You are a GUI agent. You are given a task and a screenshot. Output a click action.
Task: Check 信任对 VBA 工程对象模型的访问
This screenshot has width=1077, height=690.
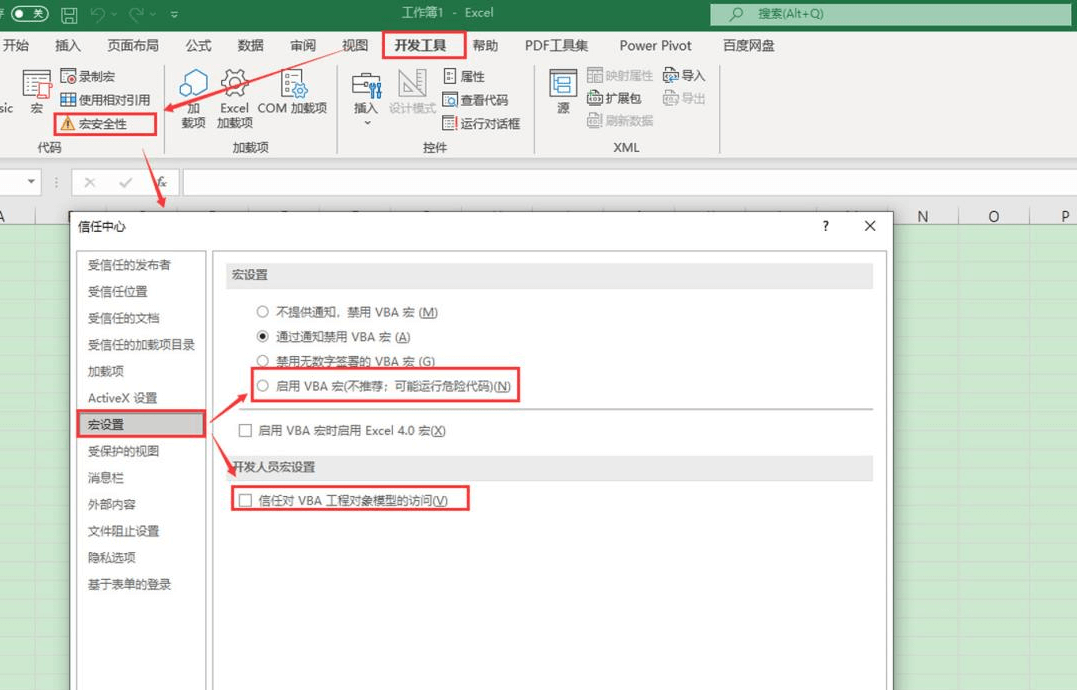(x=243, y=498)
